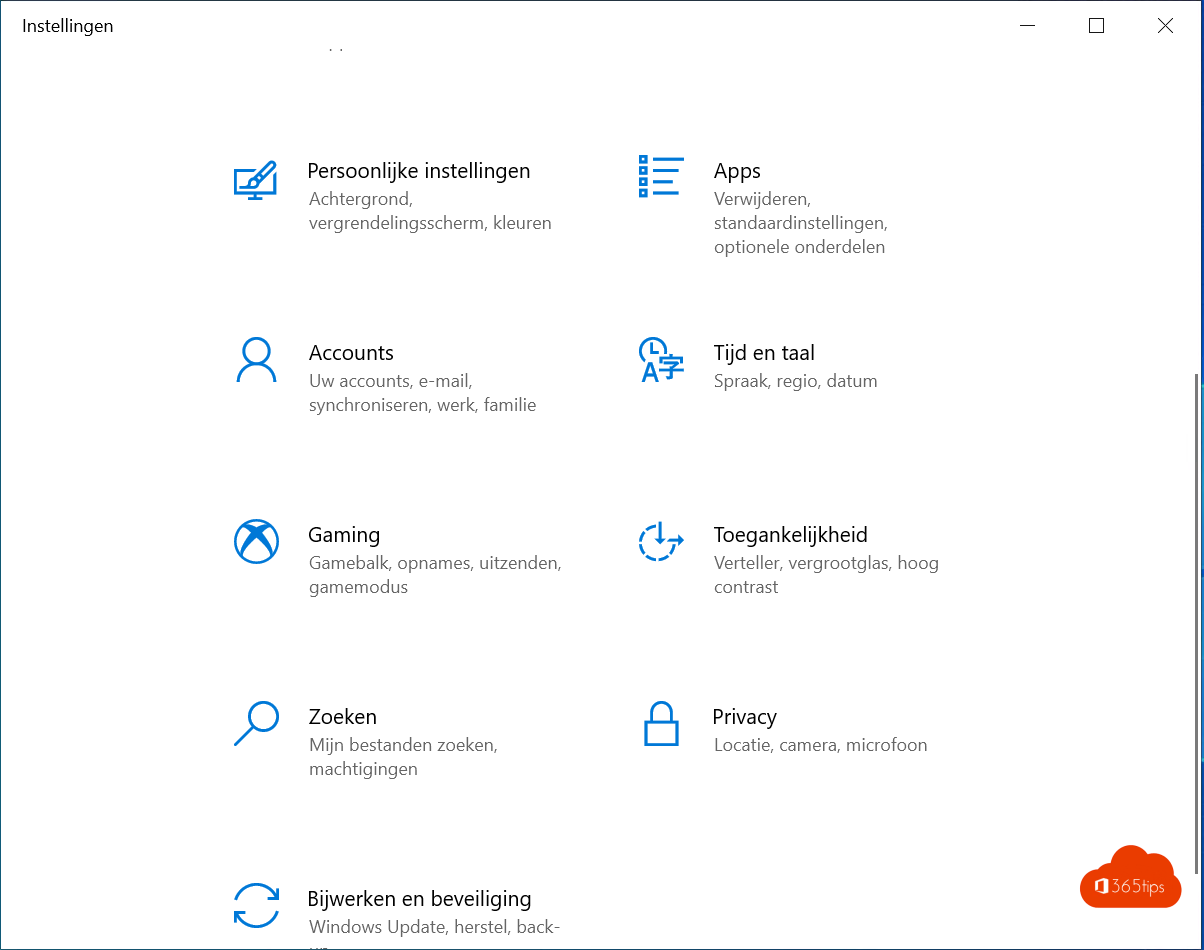Click 'Uw accounts, e-mail, synchroniseren' description

(422, 393)
